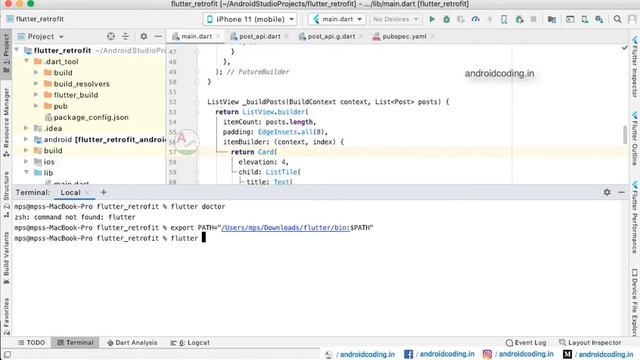Hide the Project panel with minus icon
This screenshot has width=640, height=360.
[x=158, y=36]
